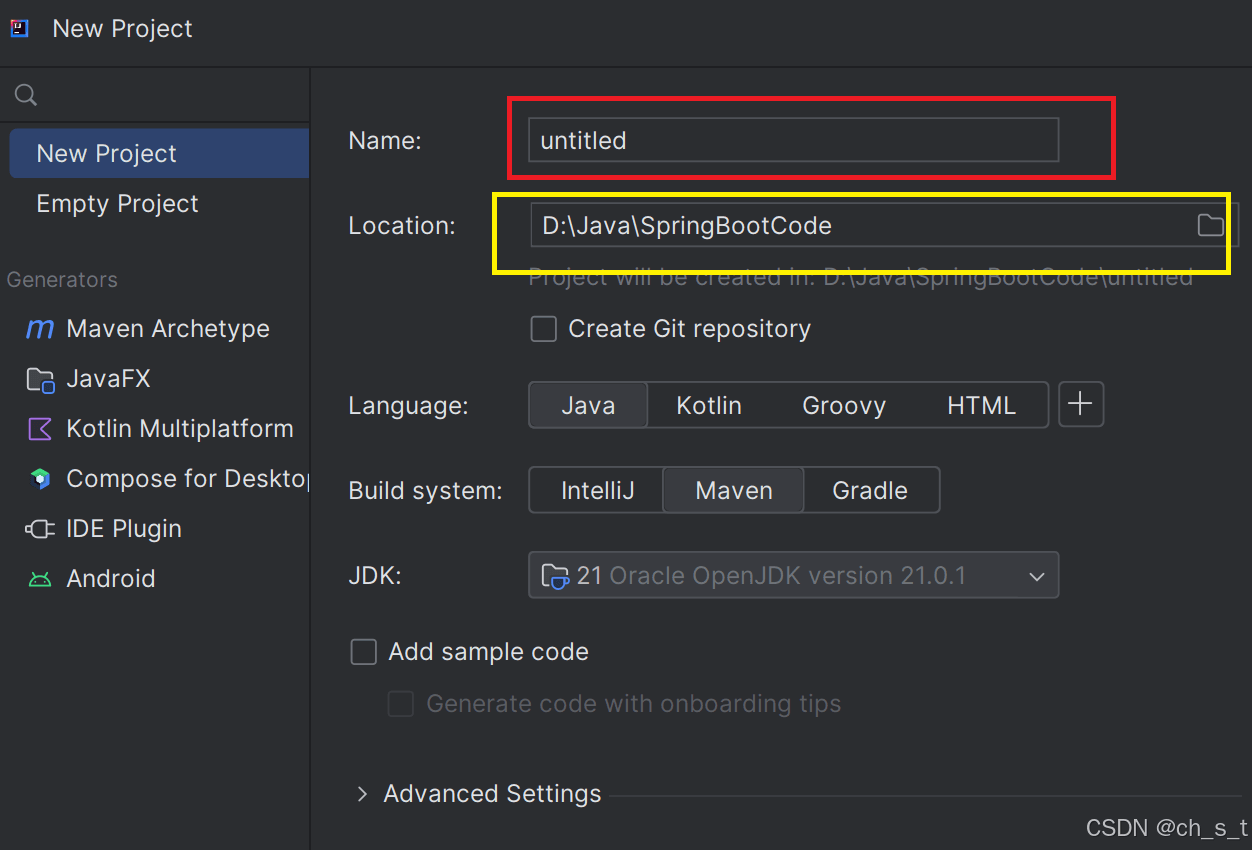Enable Create Git repository checkbox

pos(543,329)
